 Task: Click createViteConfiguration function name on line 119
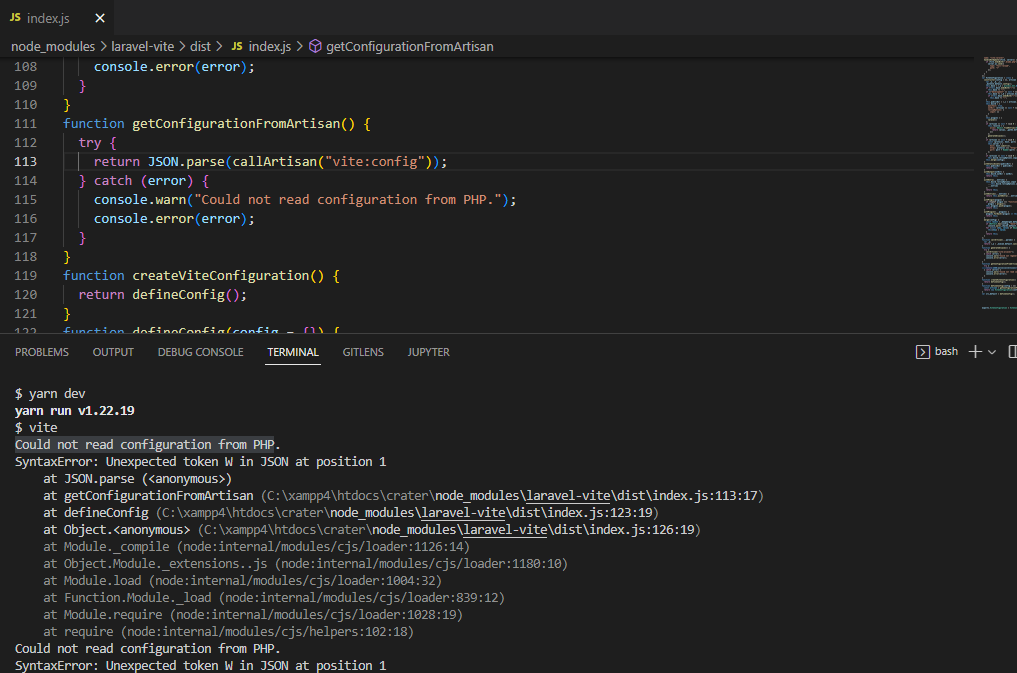[221, 276]
